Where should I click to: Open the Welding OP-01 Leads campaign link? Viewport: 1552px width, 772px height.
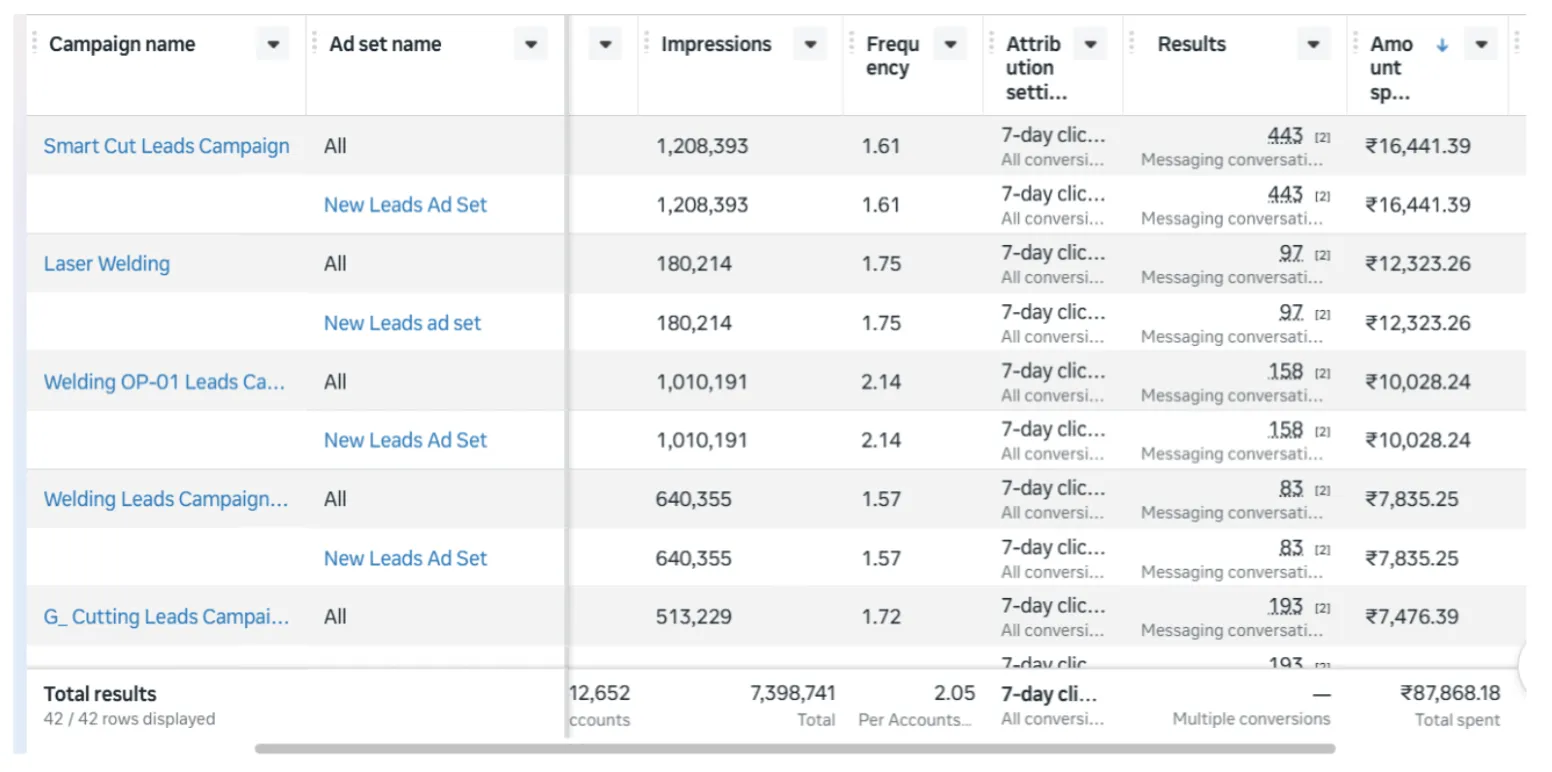pyautogui.click(x=165, y=382)
